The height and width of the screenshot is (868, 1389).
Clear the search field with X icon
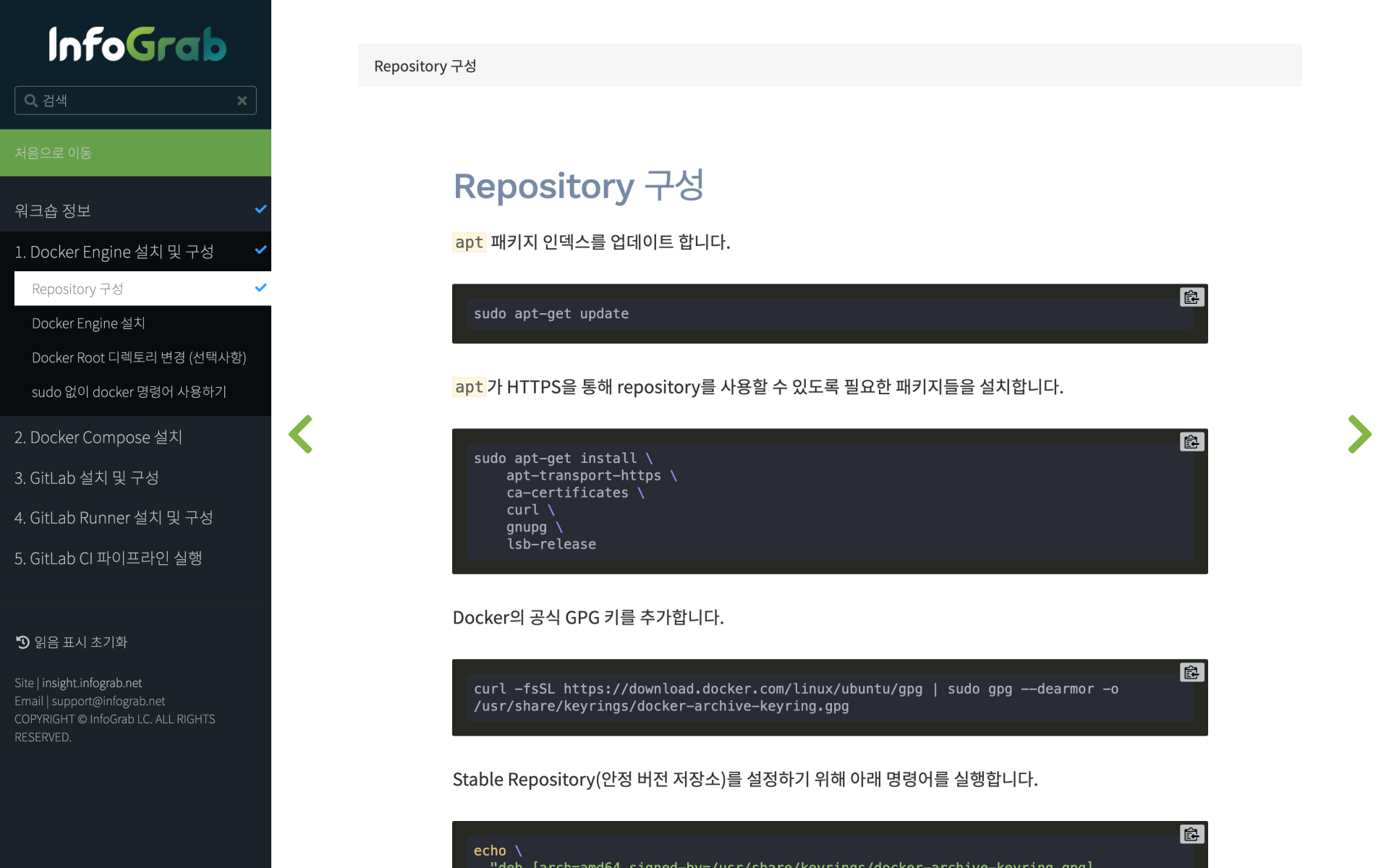coord(242,101)
